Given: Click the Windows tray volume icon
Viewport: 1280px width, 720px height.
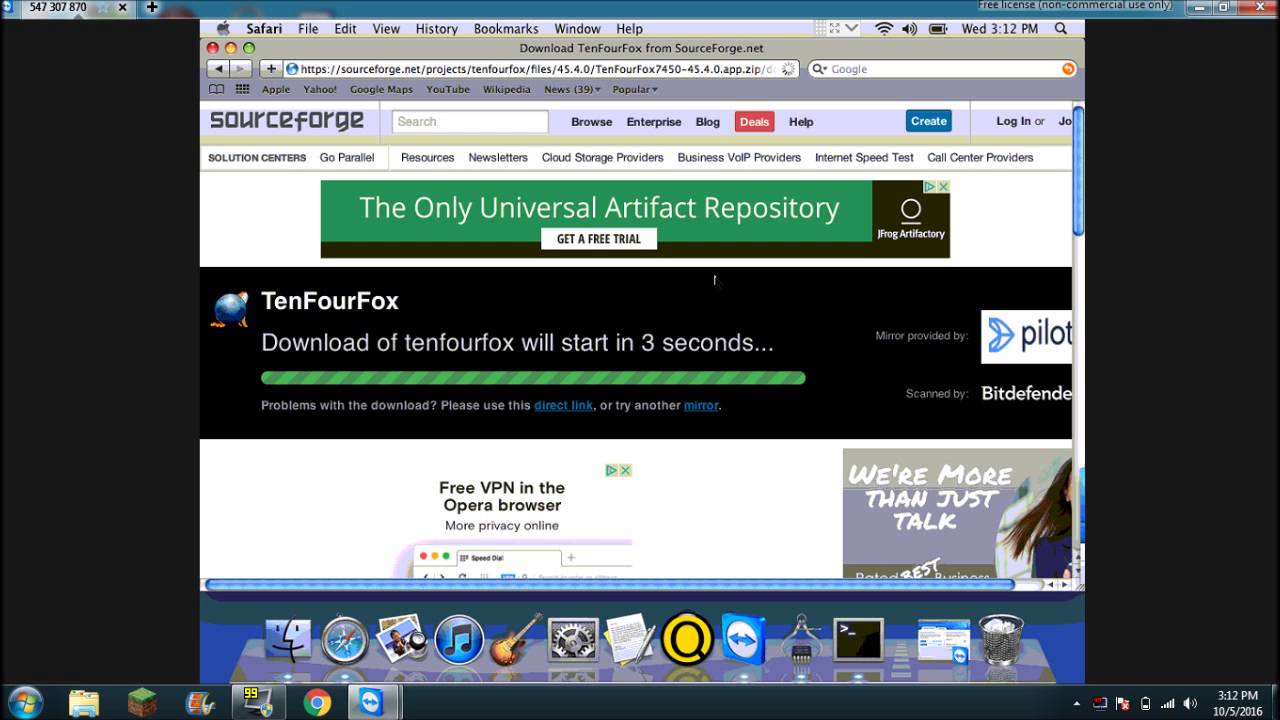Looking at the screenshot, I should point(1190,703).
